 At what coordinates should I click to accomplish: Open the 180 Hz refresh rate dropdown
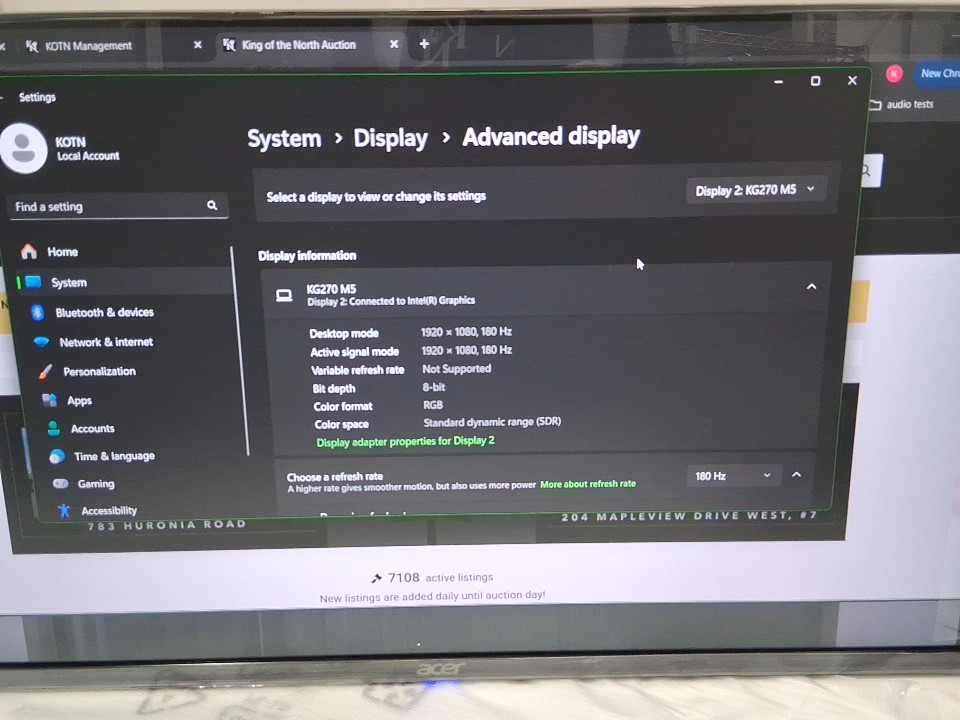coord(733,476)
